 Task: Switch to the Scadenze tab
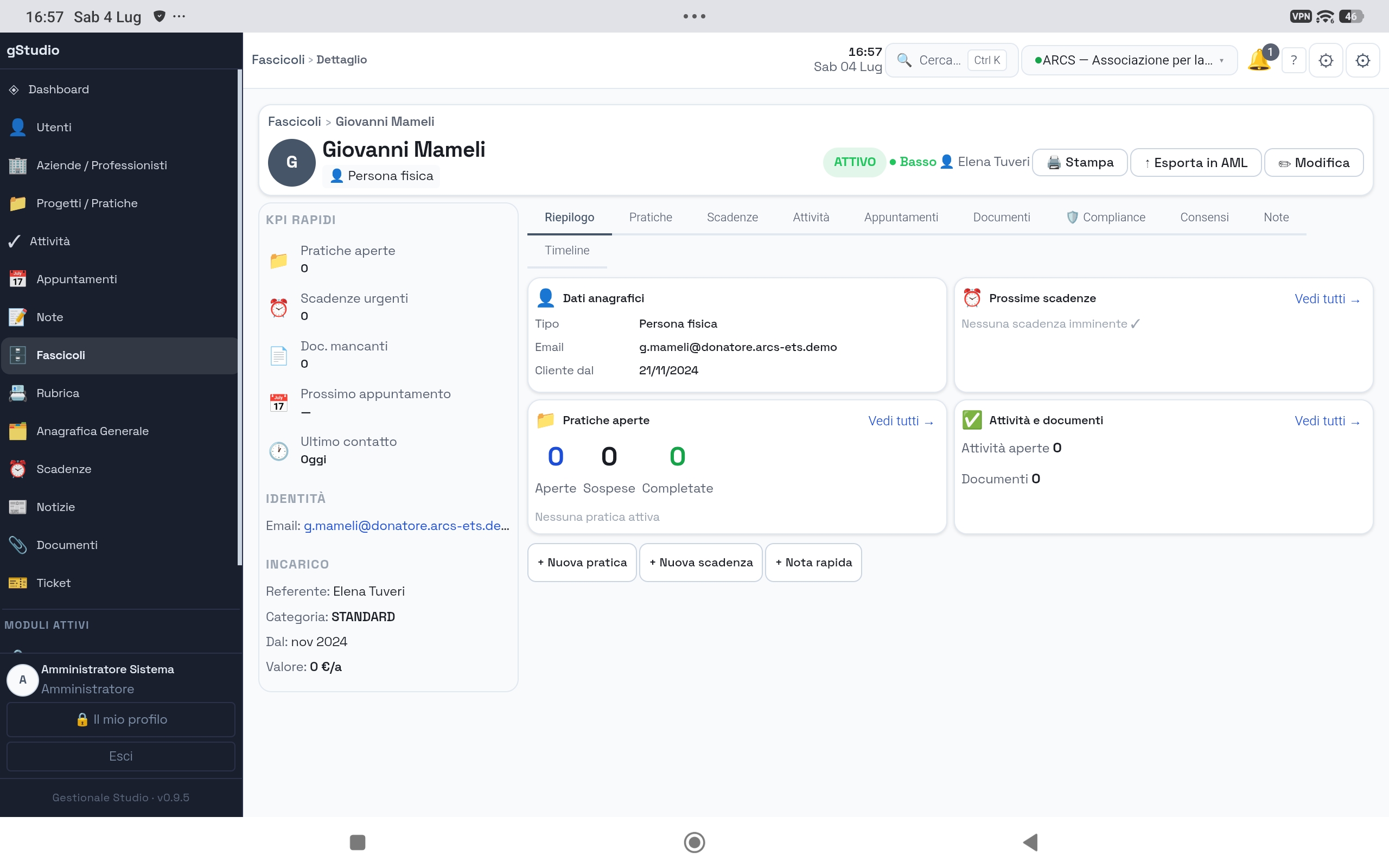732,218
